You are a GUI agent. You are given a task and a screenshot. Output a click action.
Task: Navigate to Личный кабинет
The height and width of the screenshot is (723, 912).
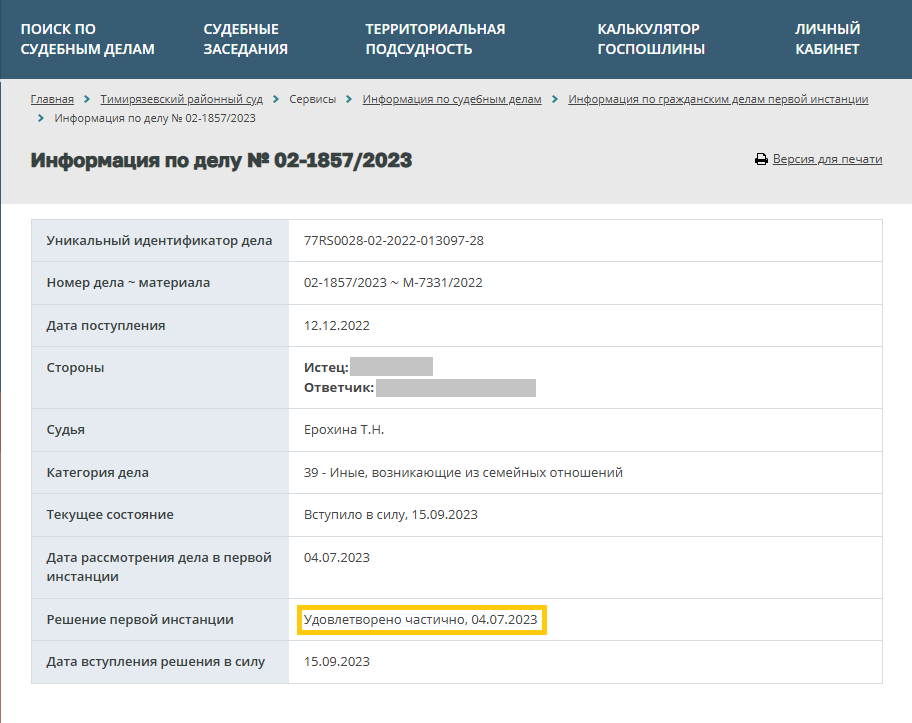pyautogui.click(x=827, y=39)
